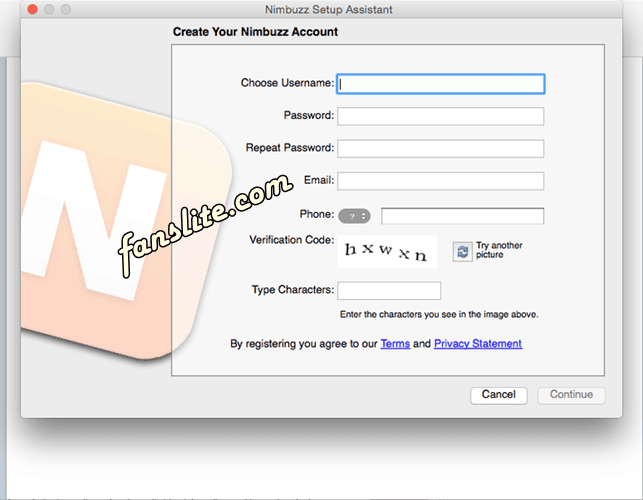Image resolution: width=643 pixels, height=500 pixels.
Task: Open the Terms link
Action: click(x=395, y=344)
